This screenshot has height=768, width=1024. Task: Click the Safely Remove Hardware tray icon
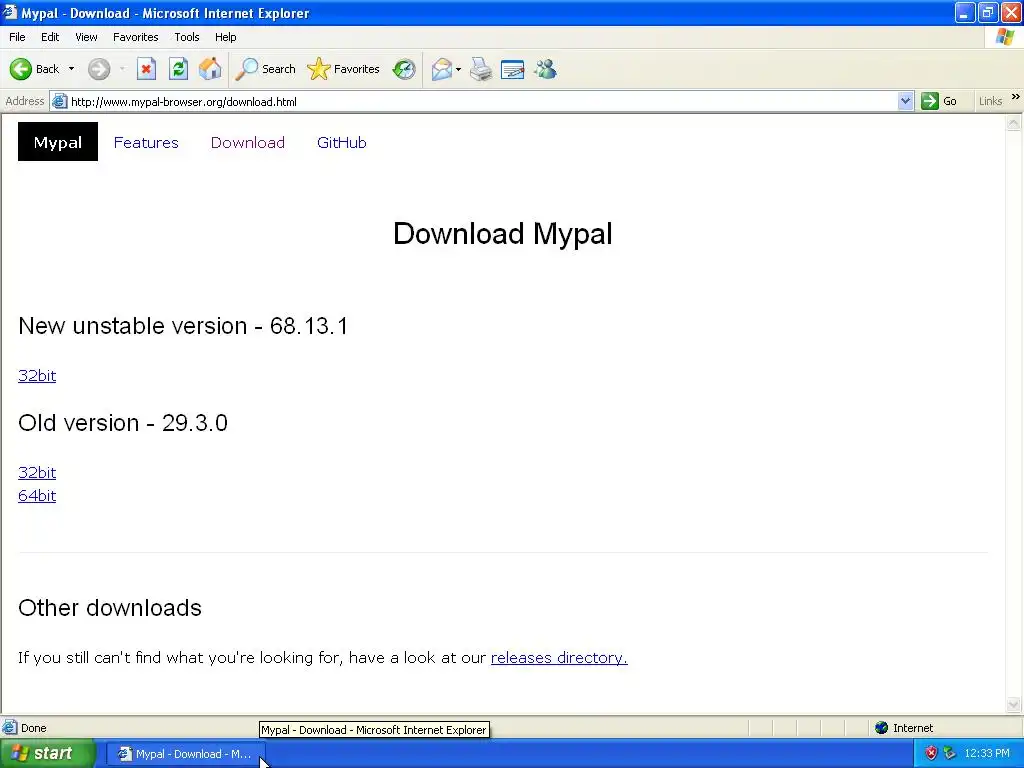point(950,754)
